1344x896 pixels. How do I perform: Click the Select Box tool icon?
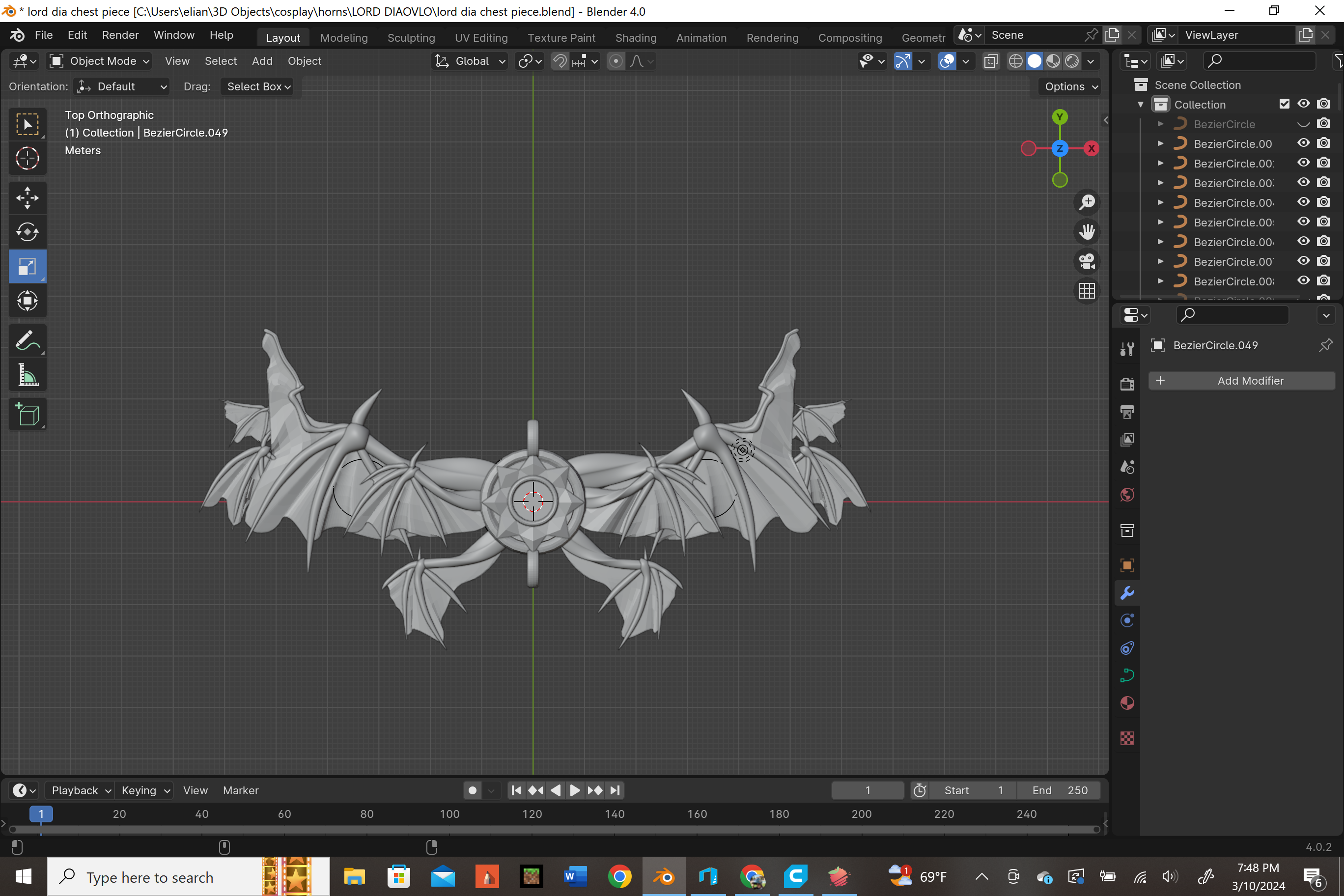tap(27, 124)
